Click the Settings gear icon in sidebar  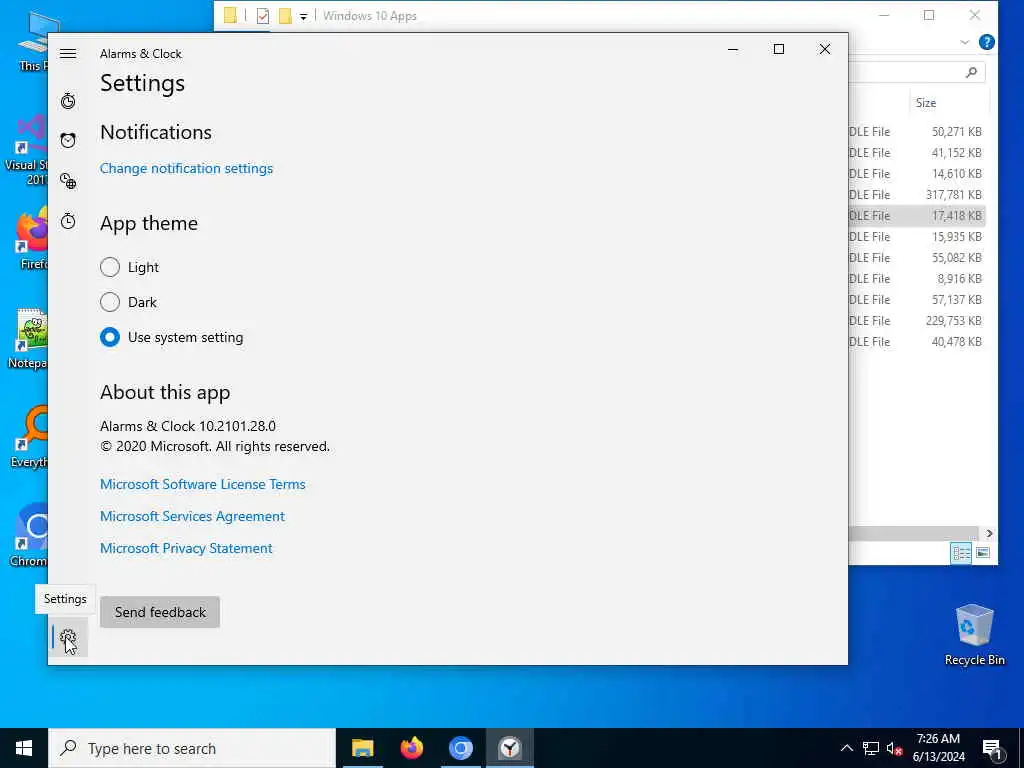[x=68, y=637]
